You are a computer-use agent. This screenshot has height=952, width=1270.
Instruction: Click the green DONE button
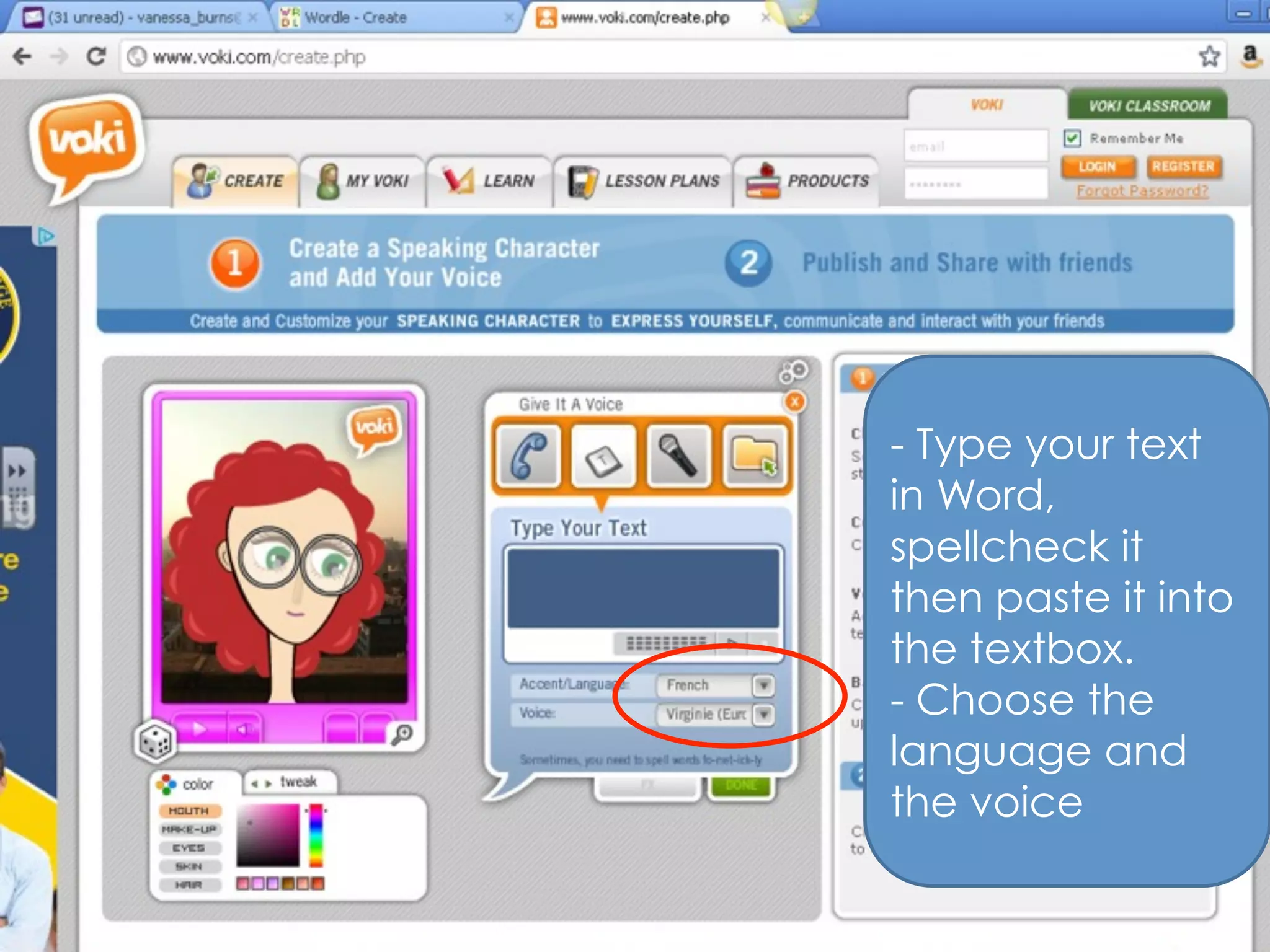[740, 785]
